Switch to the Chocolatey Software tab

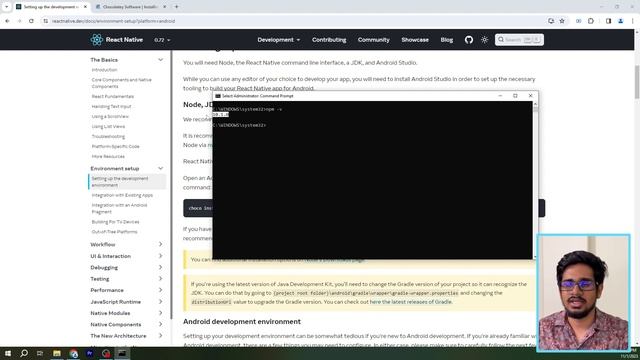pyautogui.click(x=130, y=7)
